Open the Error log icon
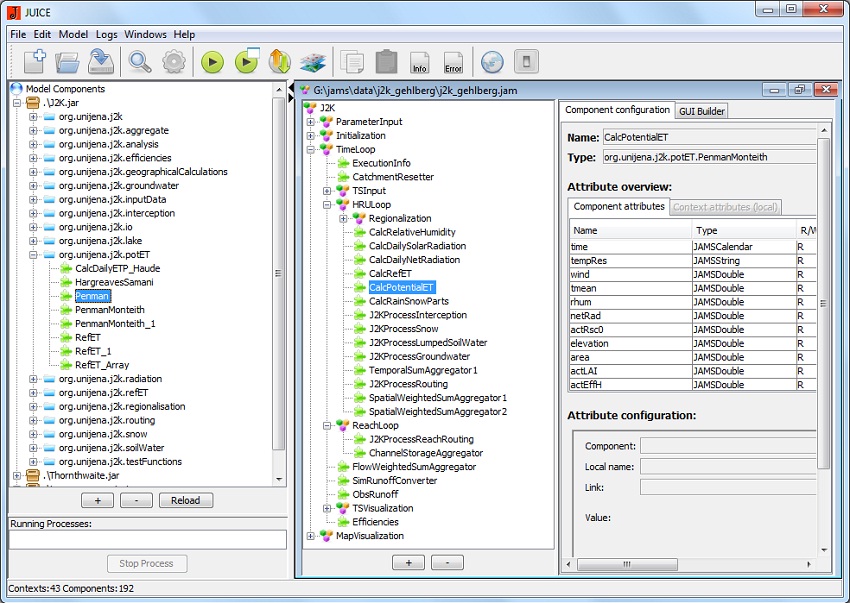Viewport: 850px width, 603px height. pos(453,62)
